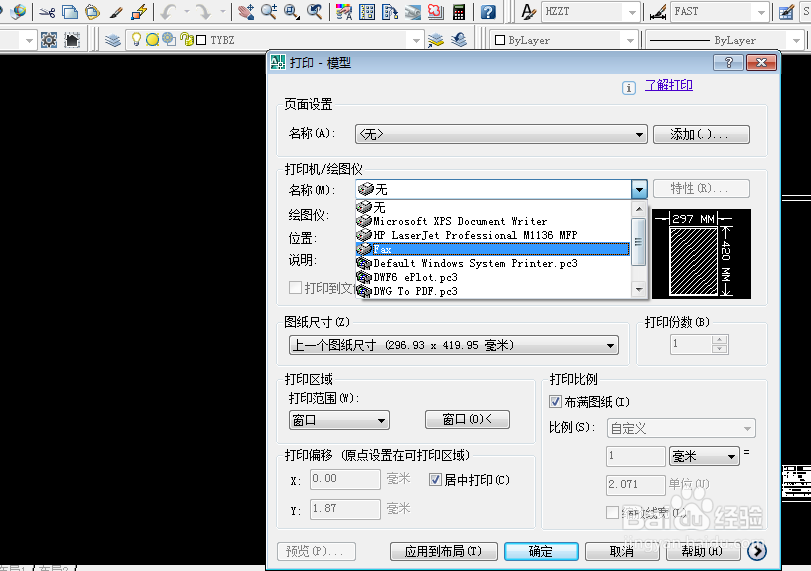Click the Paste clipboard icon

[x=92, y=11]
